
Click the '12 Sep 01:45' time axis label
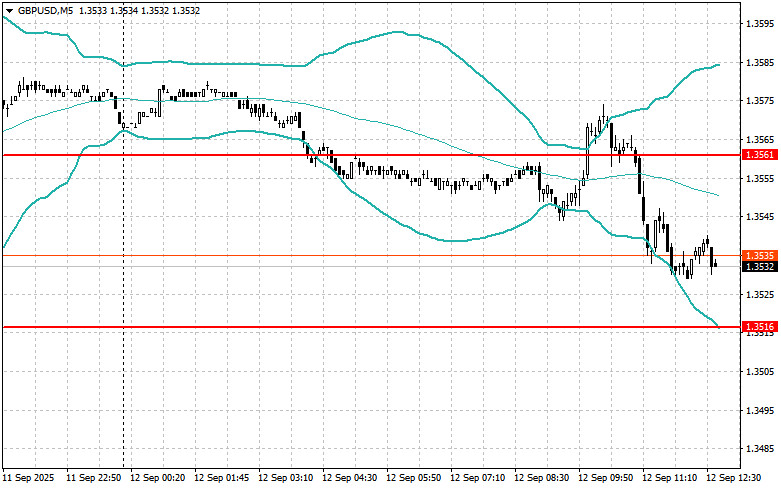222,478
